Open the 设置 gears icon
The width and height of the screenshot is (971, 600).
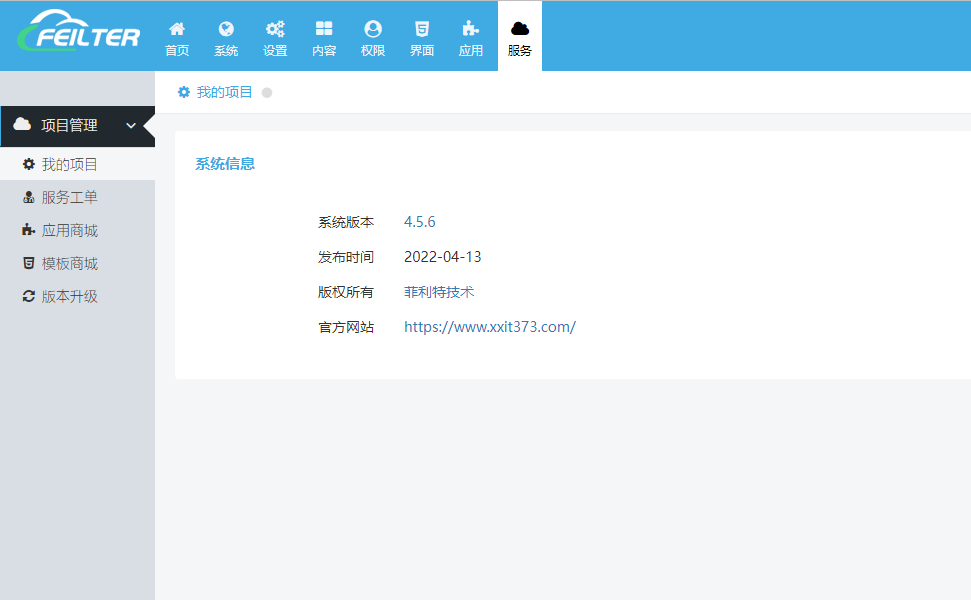pos(275,28)
